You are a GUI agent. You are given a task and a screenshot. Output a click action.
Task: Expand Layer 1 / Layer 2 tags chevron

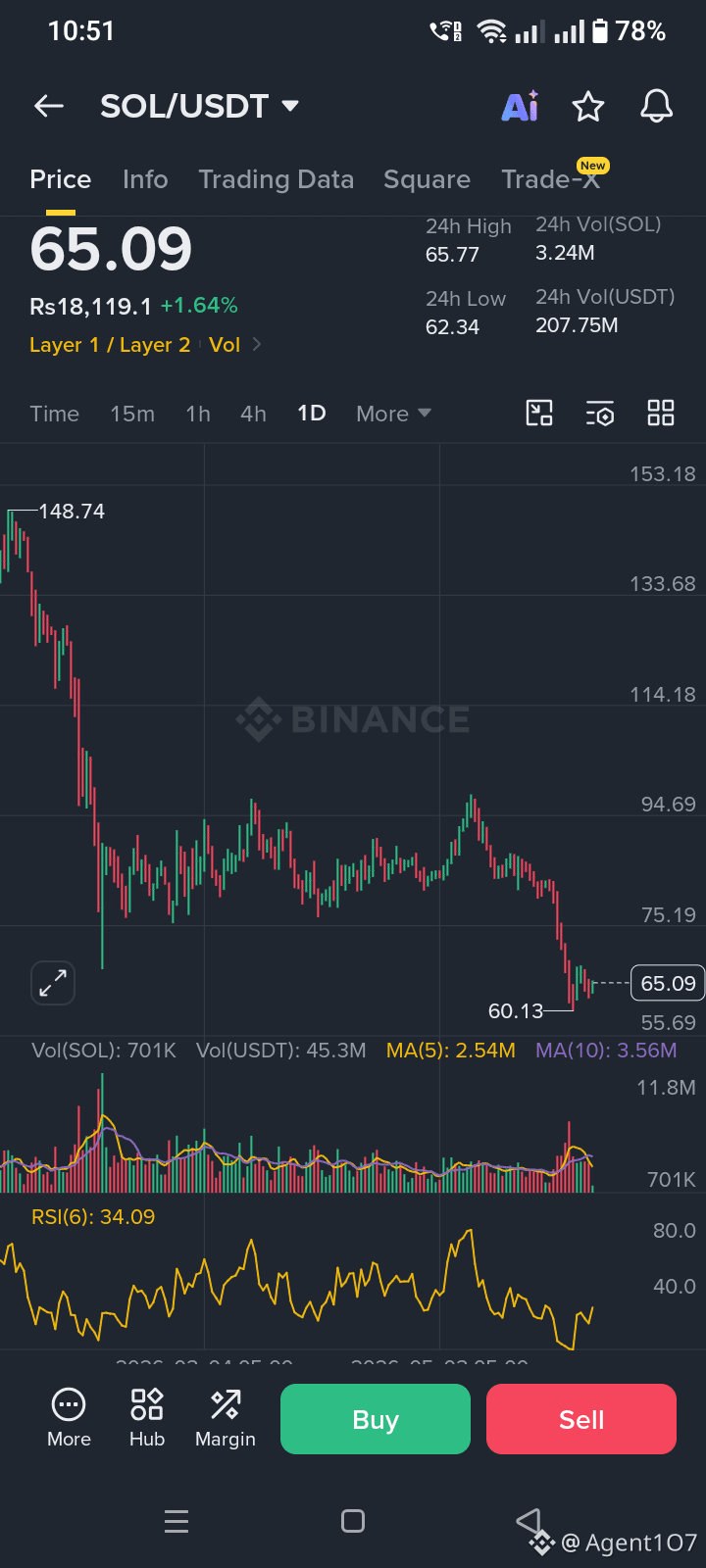(257, 344)
